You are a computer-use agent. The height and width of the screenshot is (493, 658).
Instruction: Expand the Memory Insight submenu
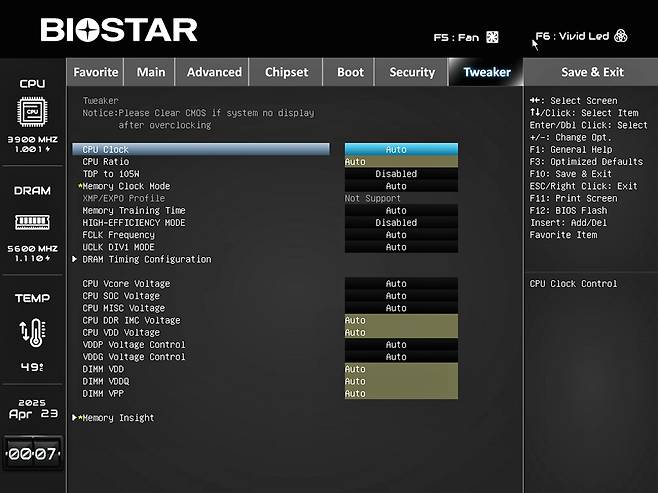(118, 418)
